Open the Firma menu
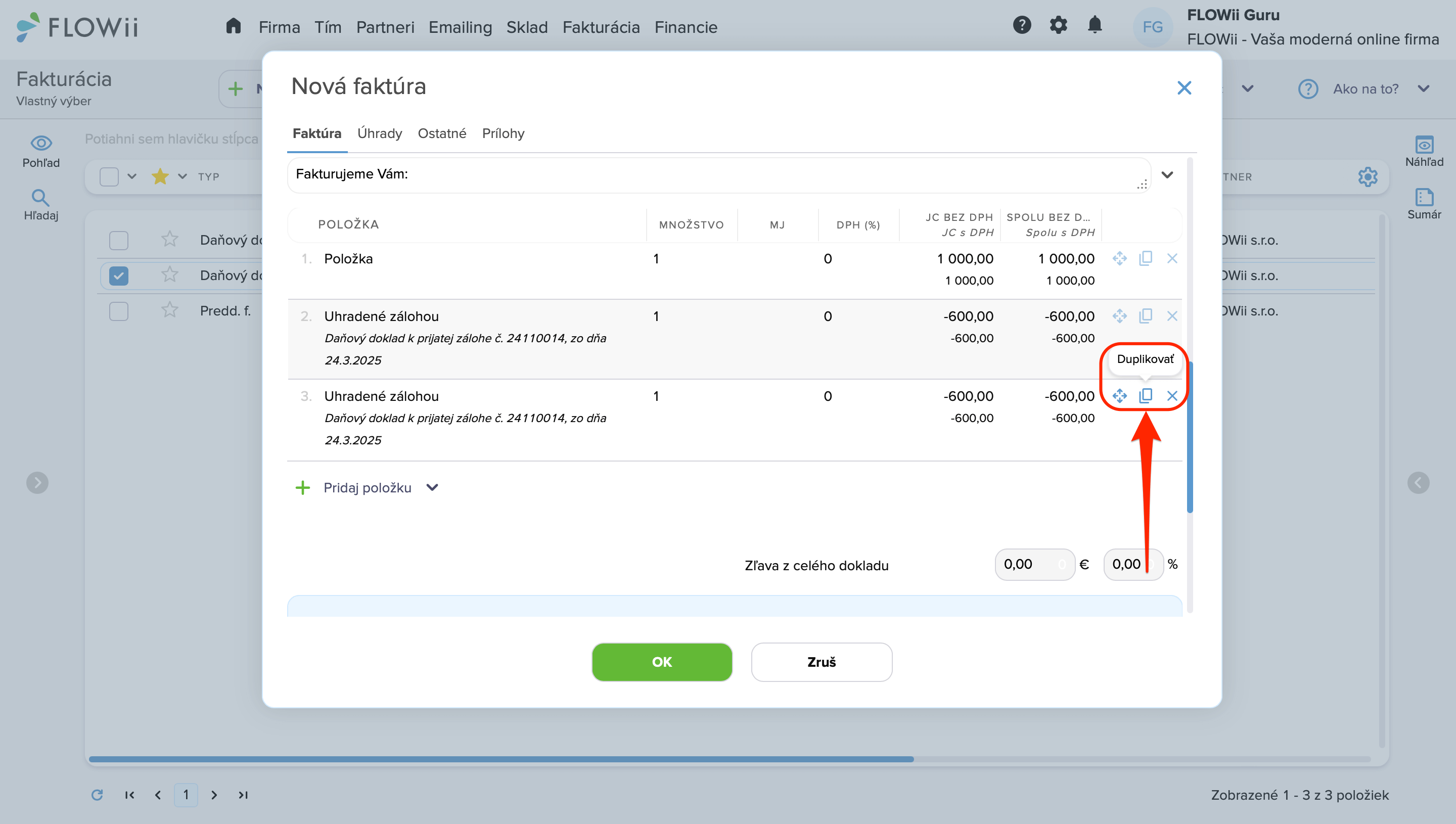Screen dimensions: 1456x824 tap(279, 27)
